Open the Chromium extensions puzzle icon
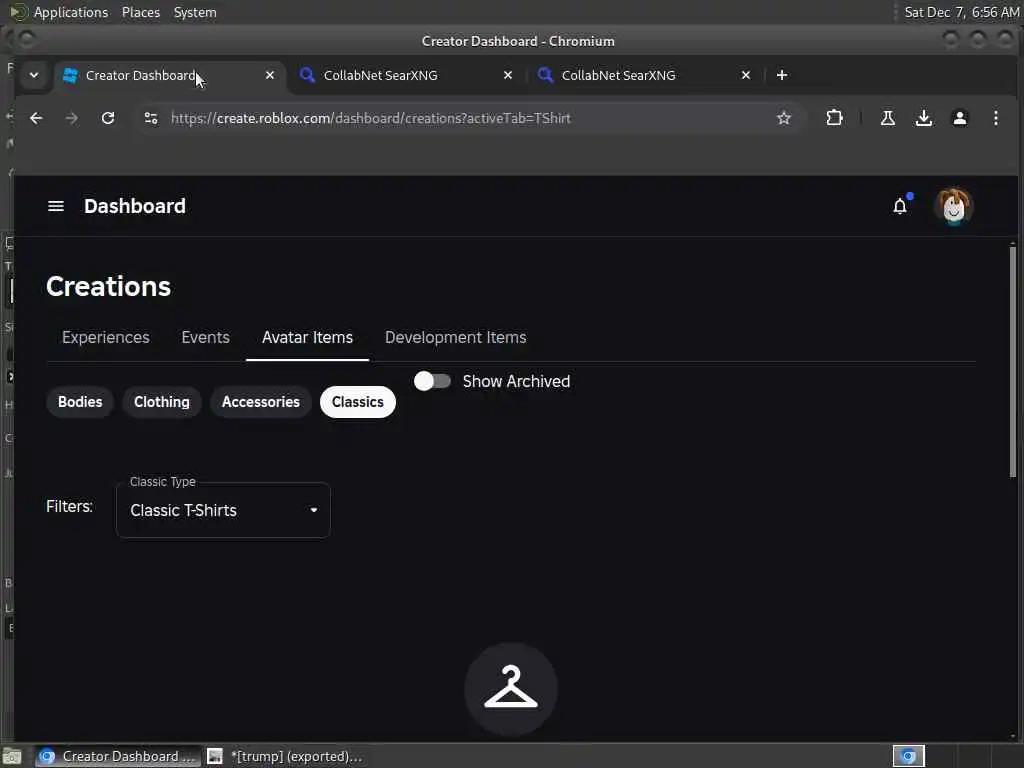The image size is (1024, 768). 834,118
